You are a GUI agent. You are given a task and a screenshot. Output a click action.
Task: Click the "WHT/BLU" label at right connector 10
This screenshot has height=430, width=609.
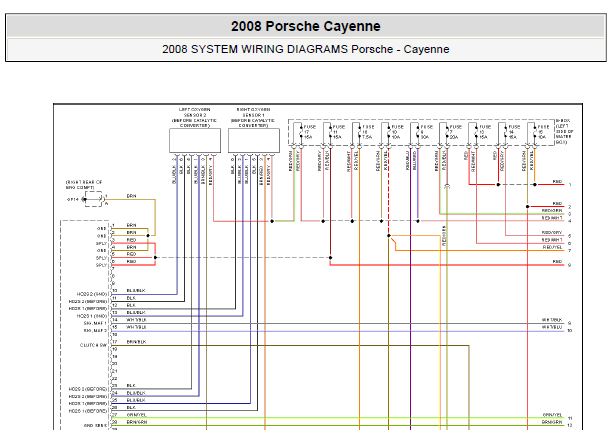click(552, 327)
